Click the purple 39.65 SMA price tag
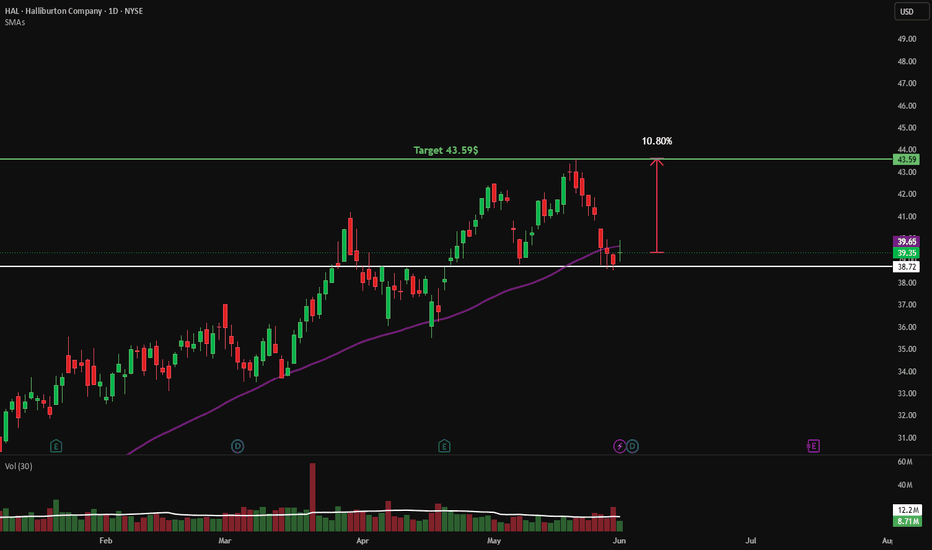The height and width of the screenshot is (550, 932). coord(906,241)
